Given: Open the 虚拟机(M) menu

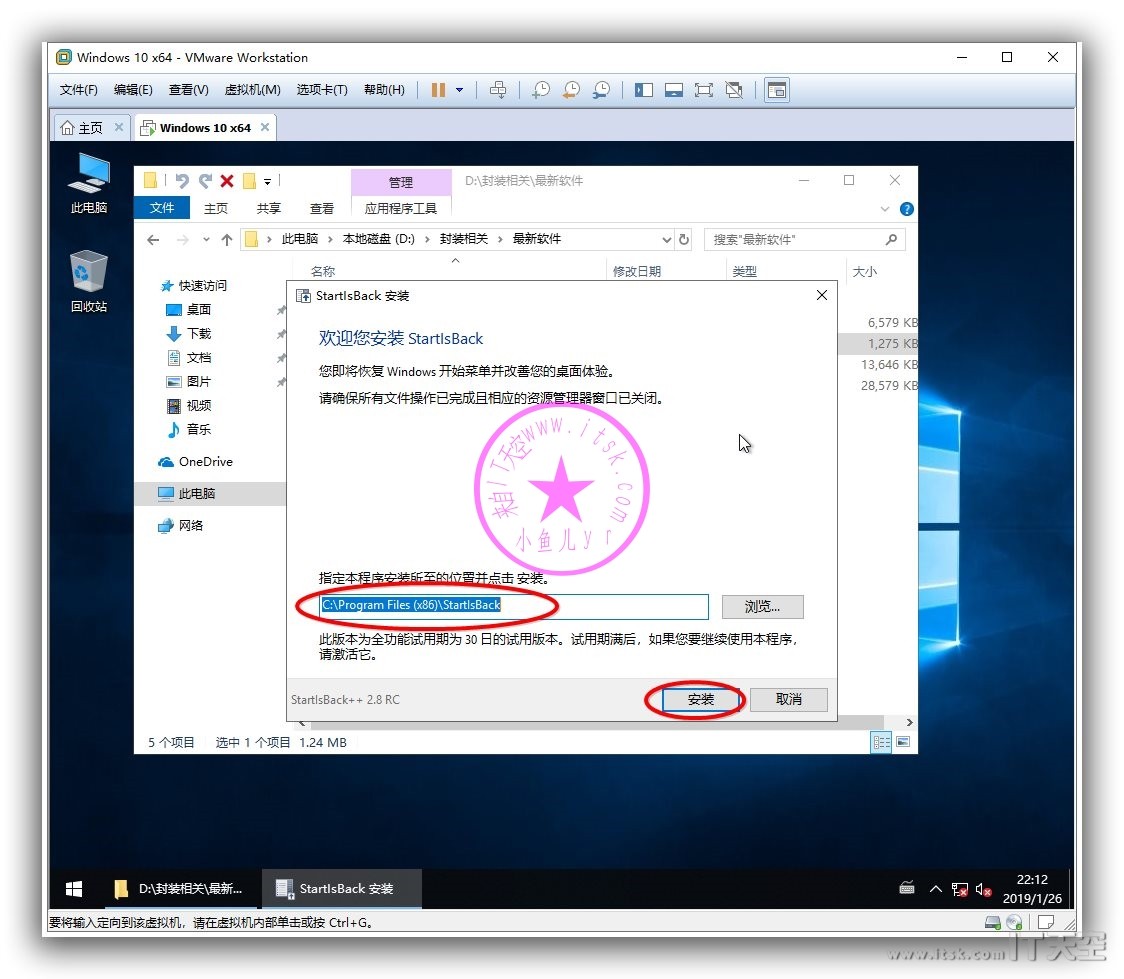Looking at the screenshot, I should [252, 90].
